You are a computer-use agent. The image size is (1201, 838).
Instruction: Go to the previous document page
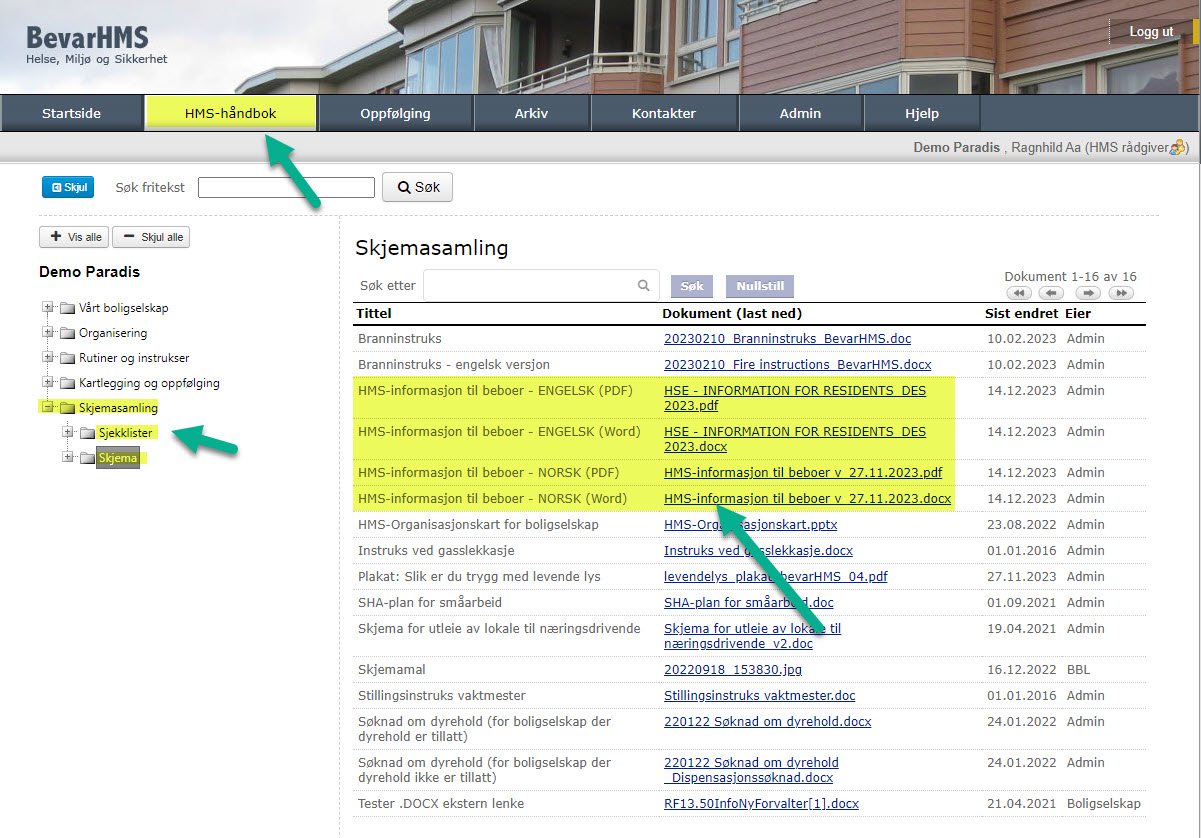(1051, 293)
